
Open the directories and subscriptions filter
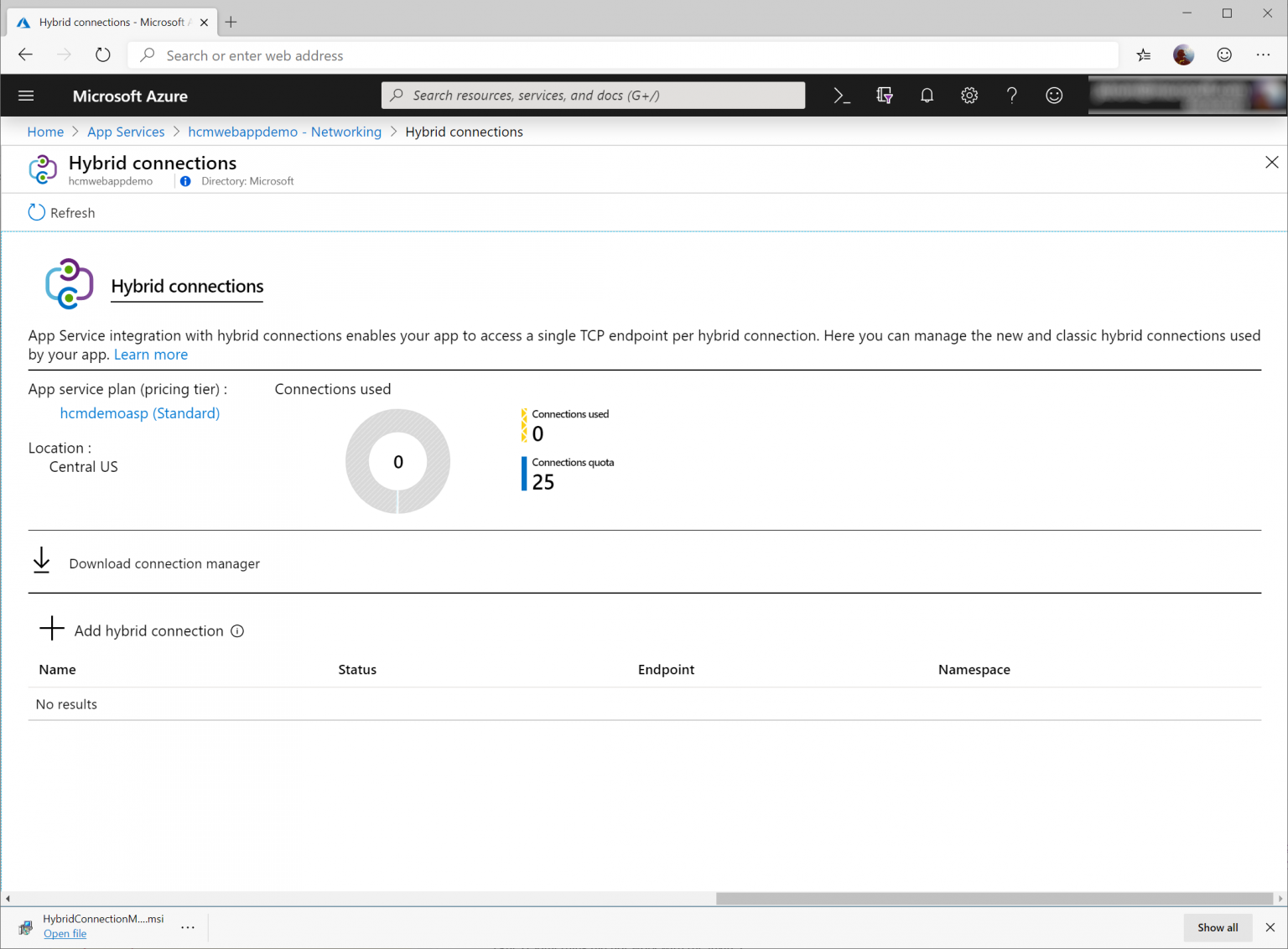[885, 95]
